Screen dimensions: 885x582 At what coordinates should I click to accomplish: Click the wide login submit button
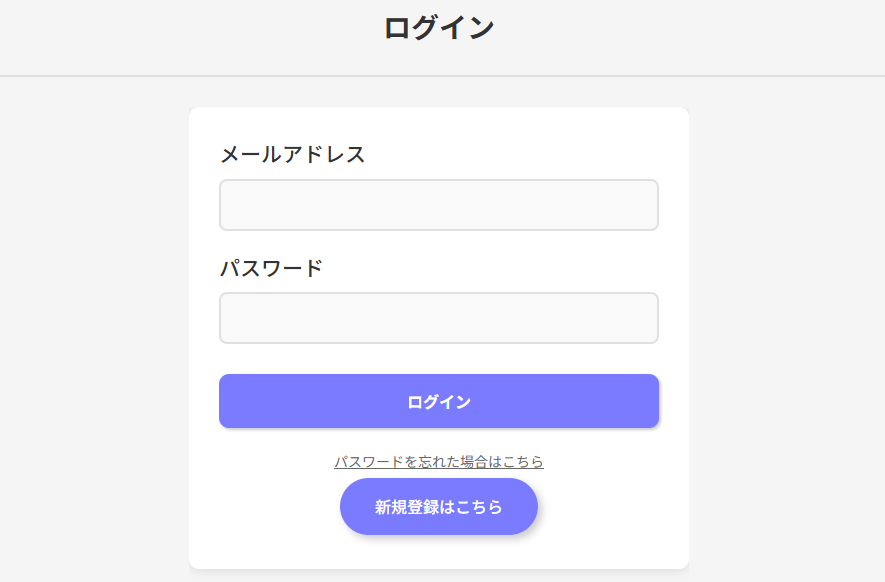click(438, 401)
